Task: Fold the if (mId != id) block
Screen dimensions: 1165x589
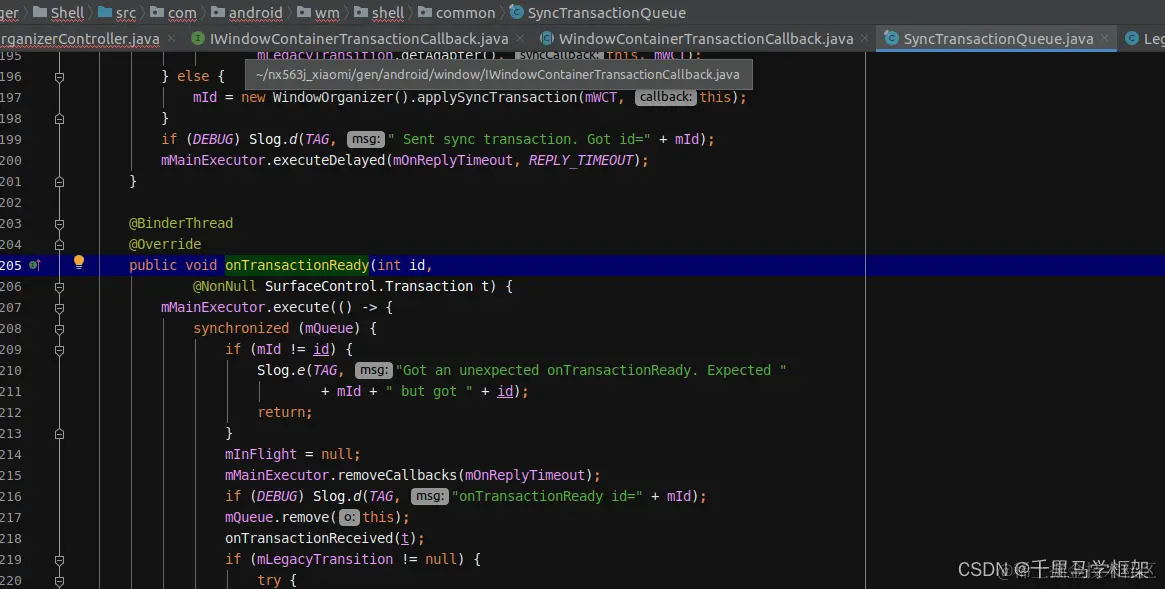Action: [x=59, y=350]
